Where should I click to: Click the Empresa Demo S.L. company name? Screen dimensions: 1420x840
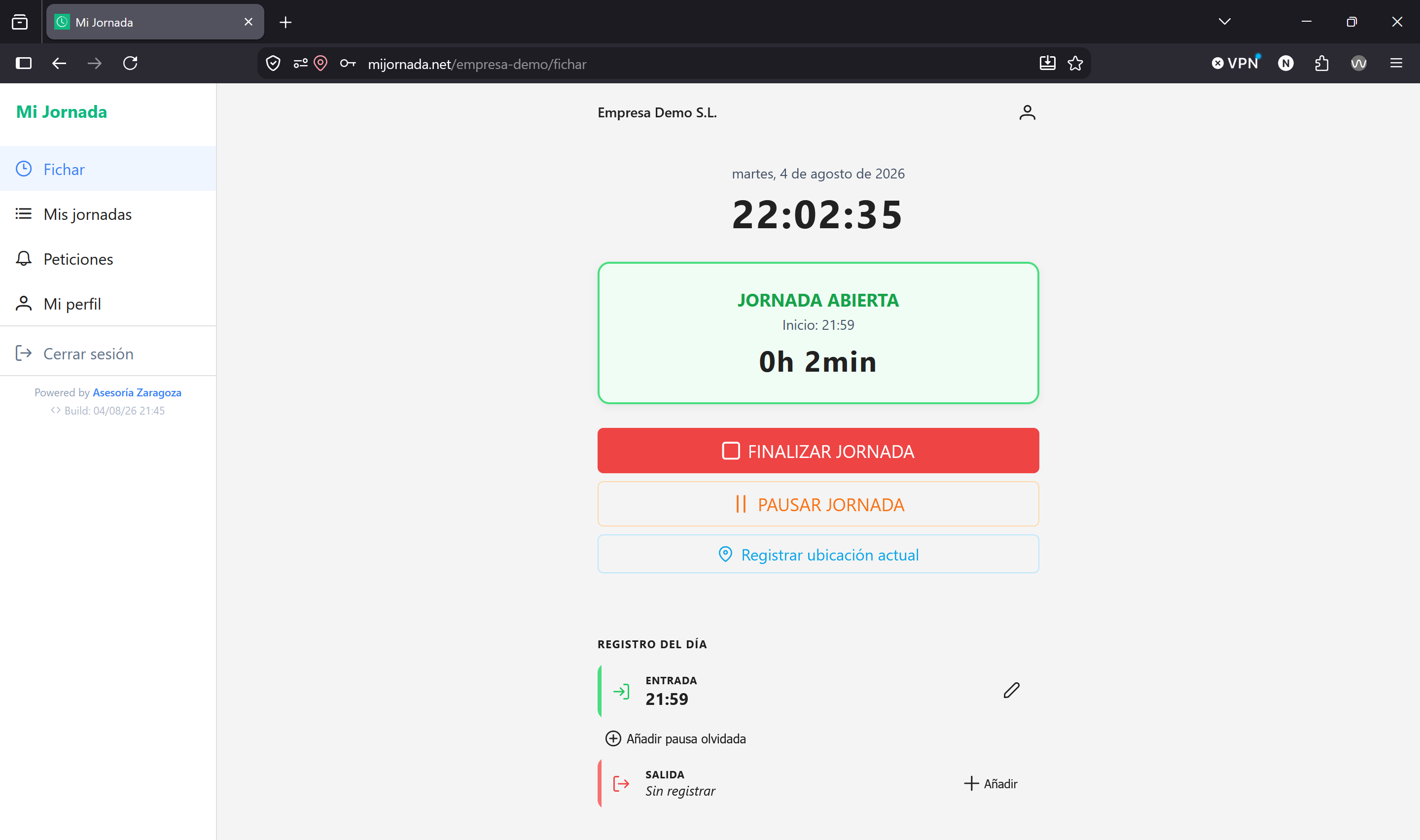click(657, 113)
